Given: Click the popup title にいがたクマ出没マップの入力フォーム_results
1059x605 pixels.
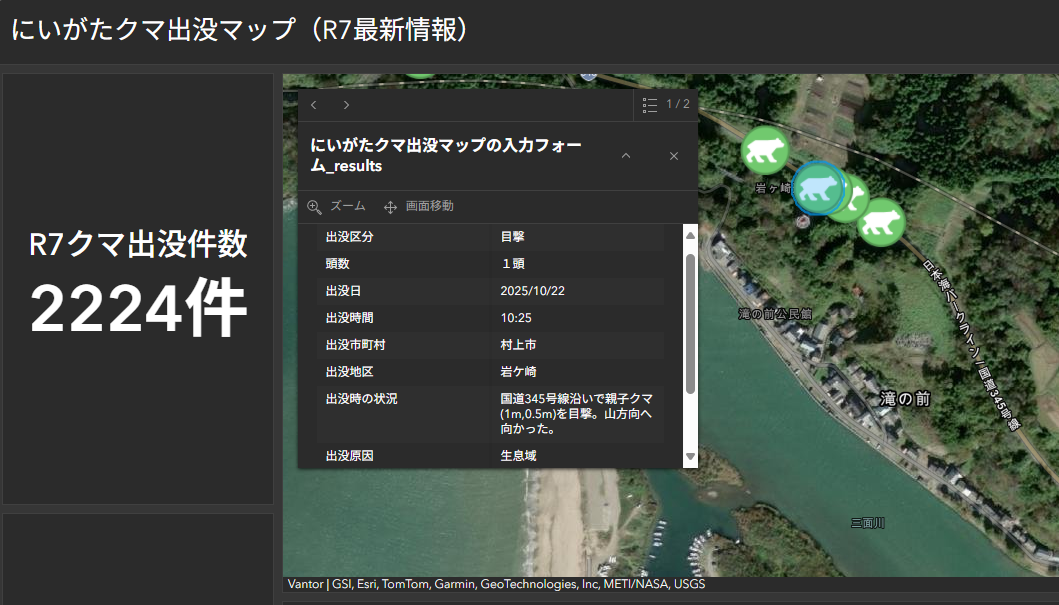Looking at the screenshot, I should coord(447,156).
